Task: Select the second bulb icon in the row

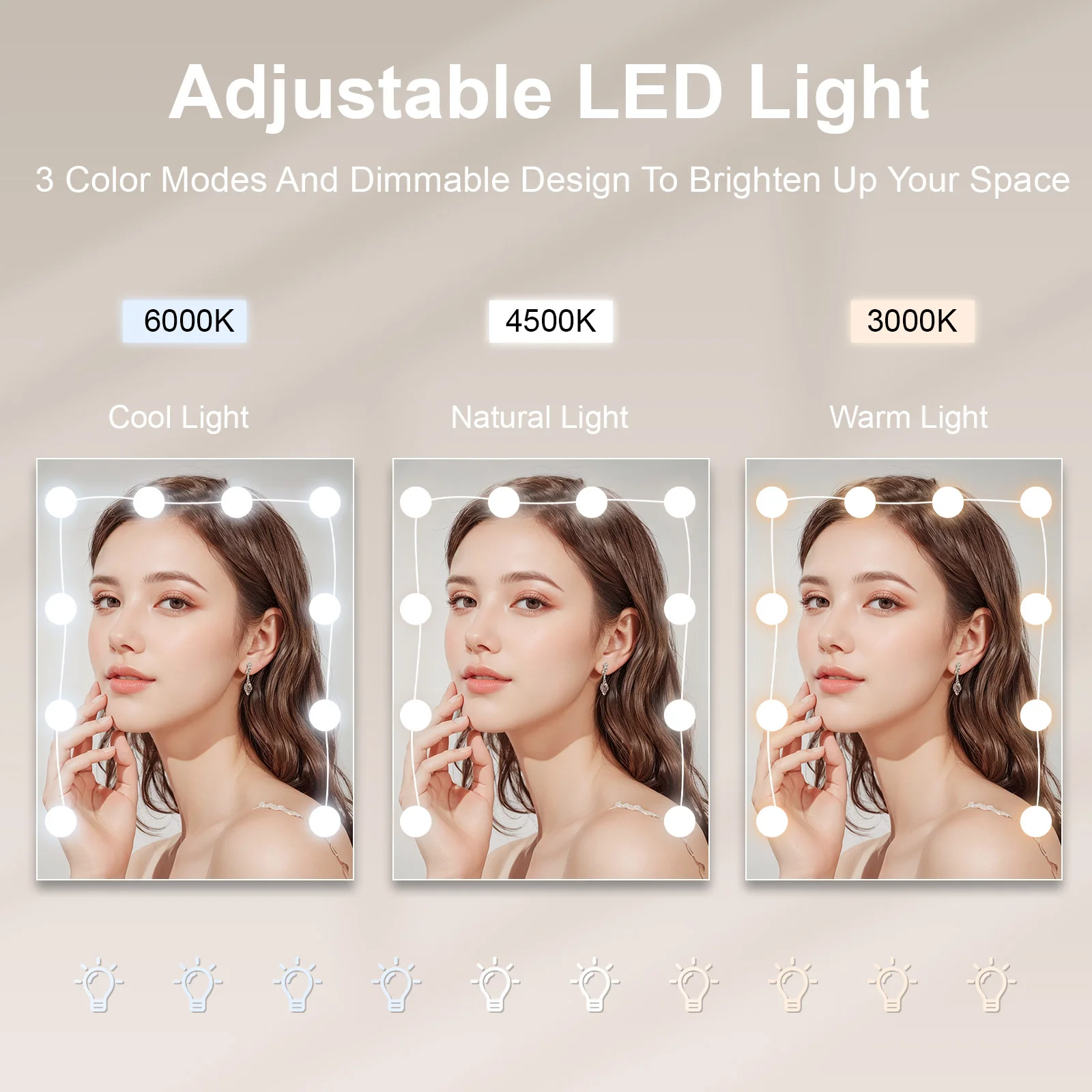Action: 198,984
